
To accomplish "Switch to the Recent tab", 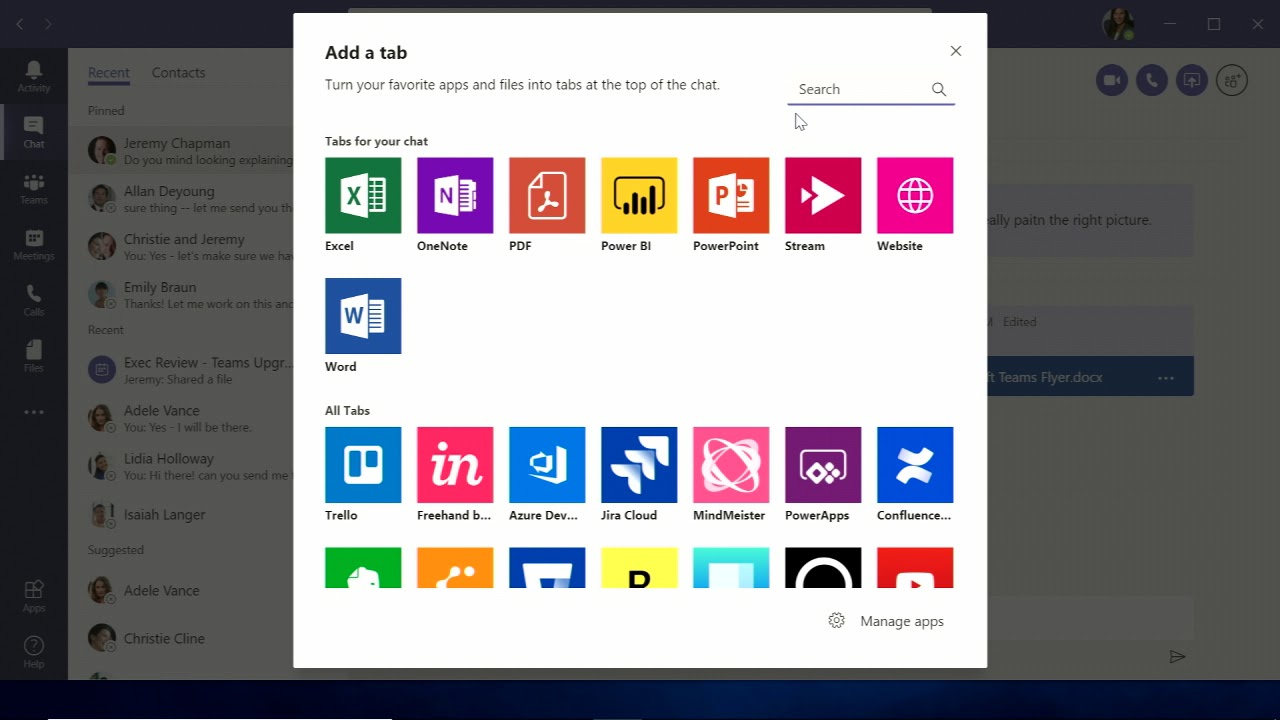I will point(109,72).
